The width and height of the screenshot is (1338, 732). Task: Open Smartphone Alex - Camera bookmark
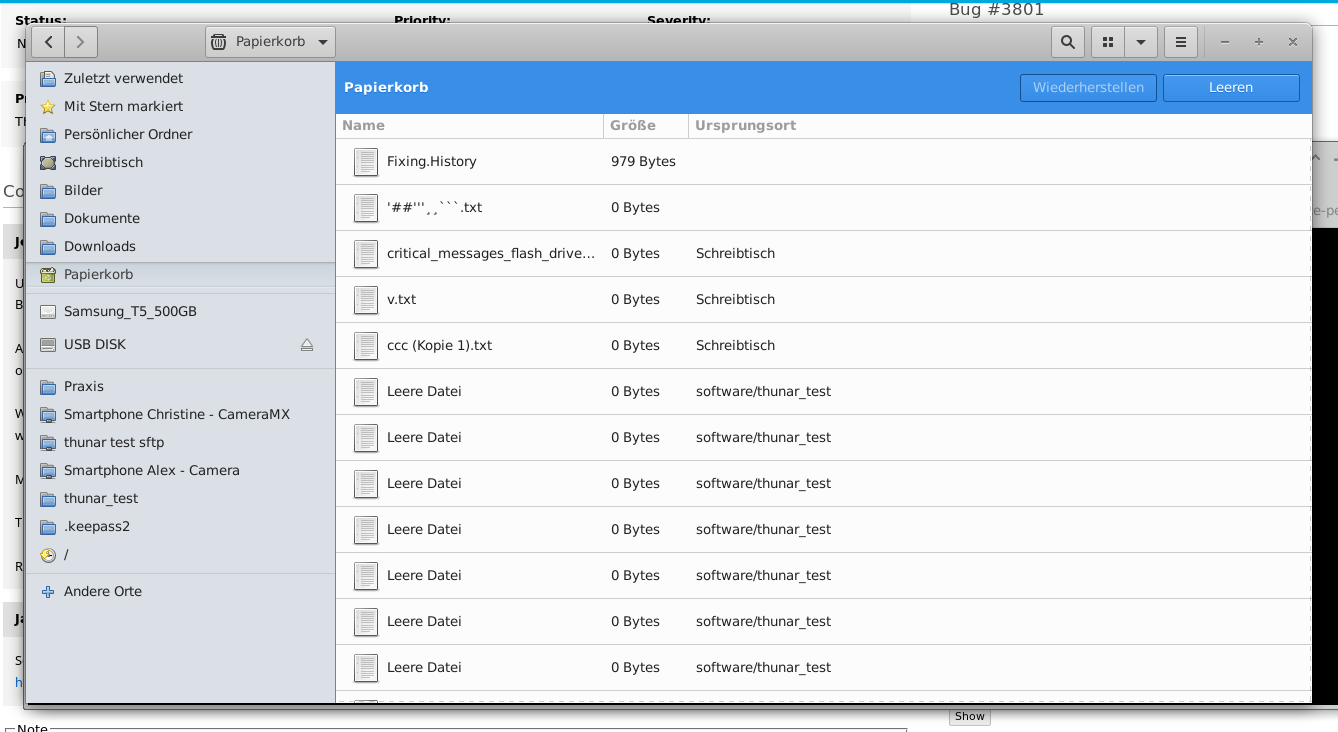point(151,470)
